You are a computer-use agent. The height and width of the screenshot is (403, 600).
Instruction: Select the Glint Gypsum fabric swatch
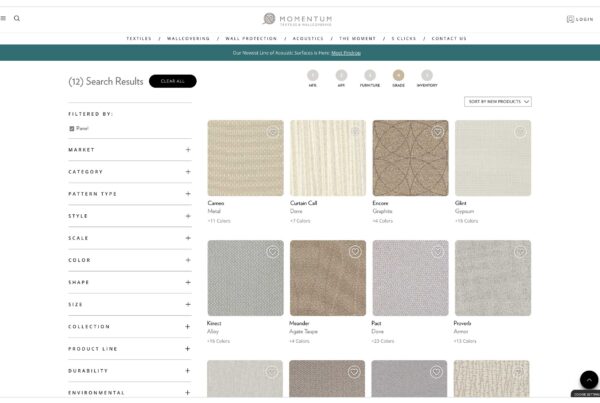pyautogui.click(x=492, y=158)
